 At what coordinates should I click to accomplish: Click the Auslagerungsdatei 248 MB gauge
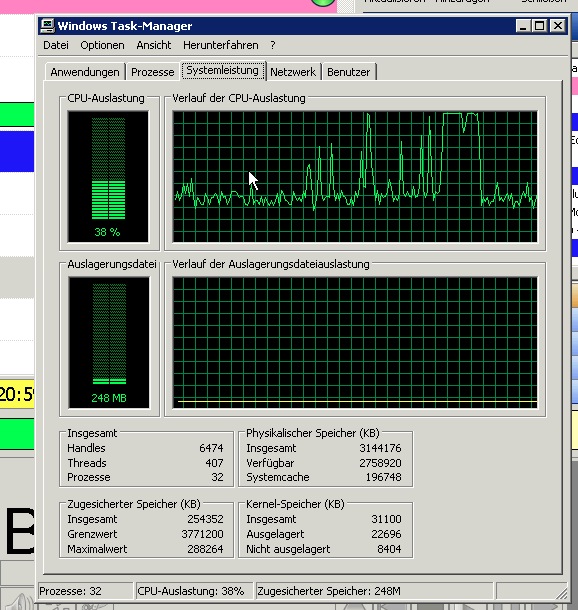(109, 343)
